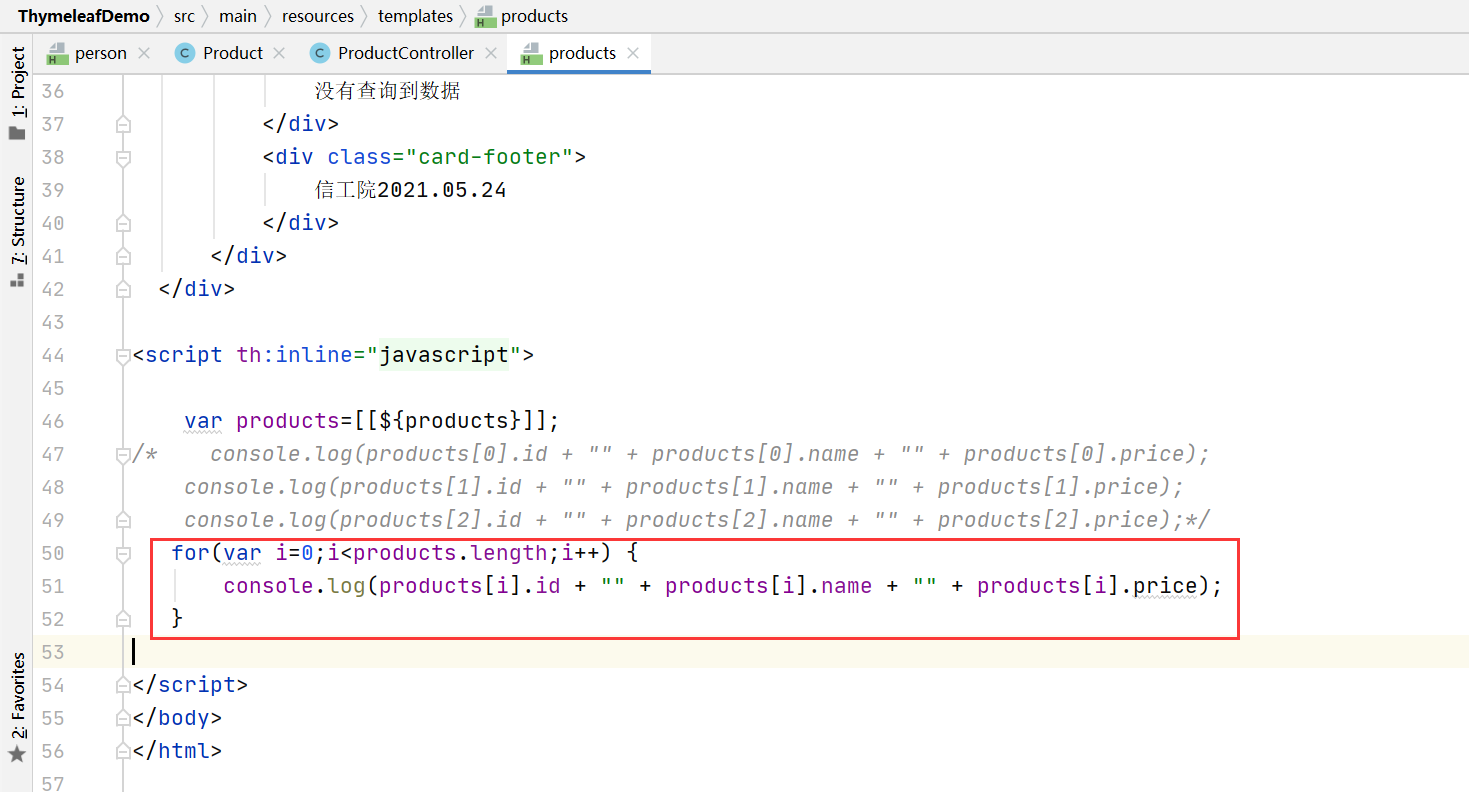This screenshot has width=1469, height=792.
Task: Click line number 50 in the gutter
Action: point(53,553)
